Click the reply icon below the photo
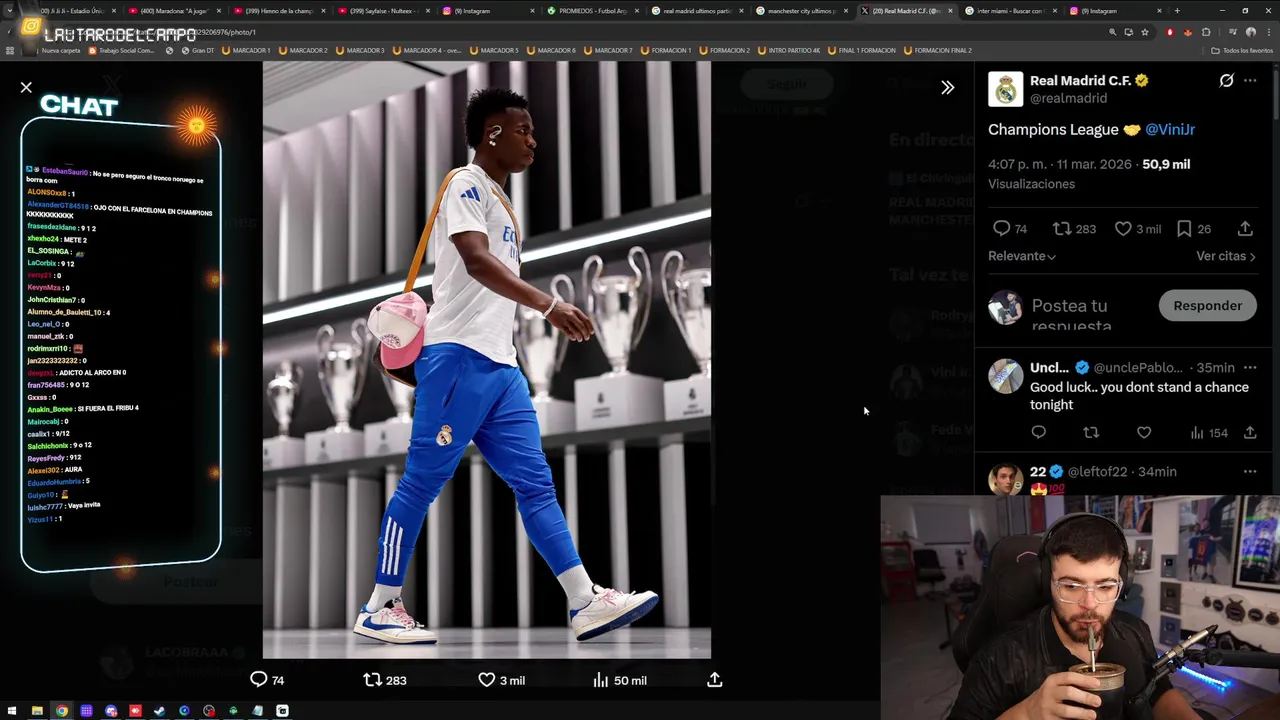Screen dimensions: 1280x720 [x=259, y=680]
